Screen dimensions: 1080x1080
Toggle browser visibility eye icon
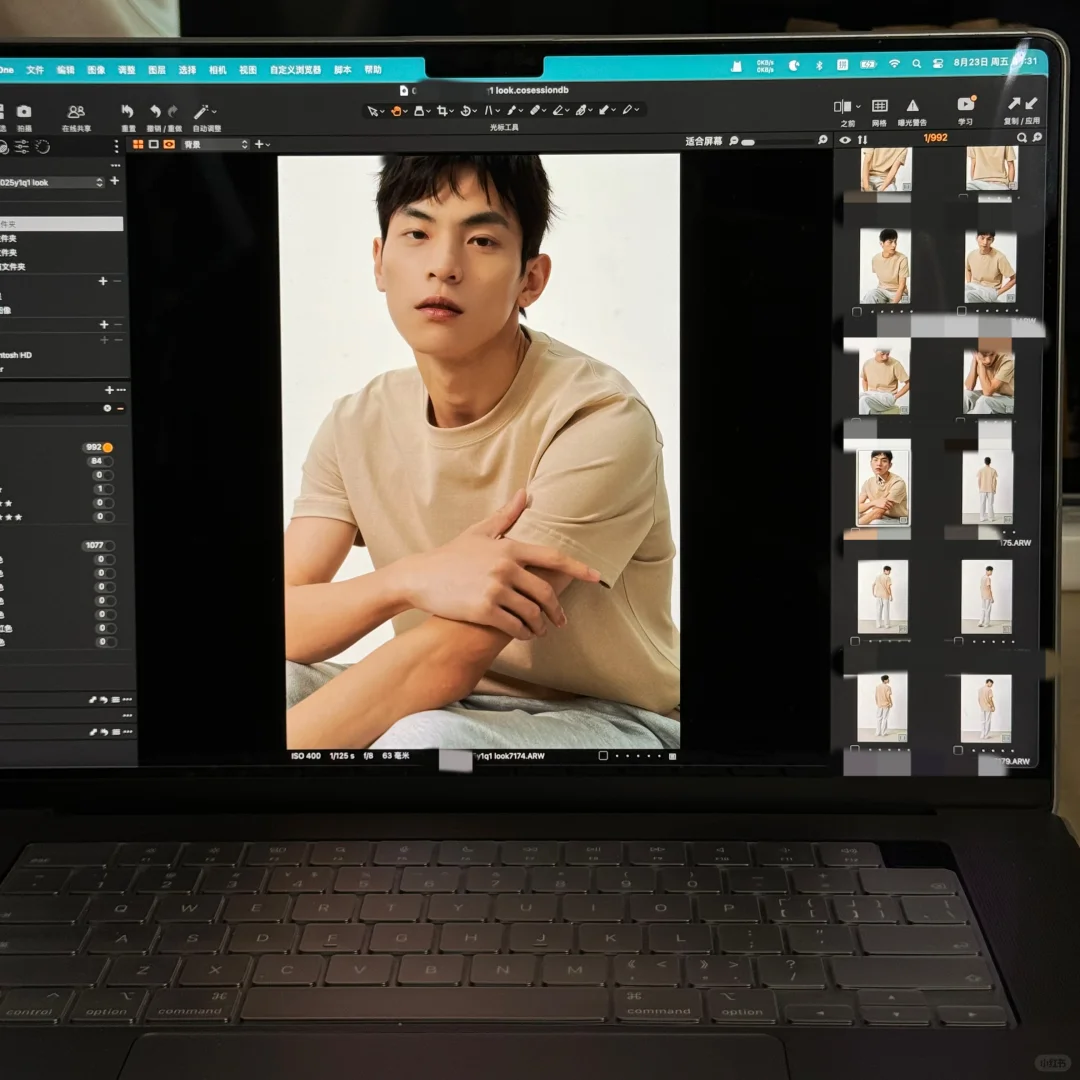(845, 140)
